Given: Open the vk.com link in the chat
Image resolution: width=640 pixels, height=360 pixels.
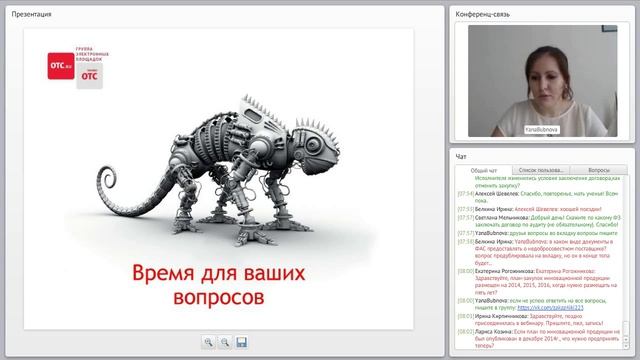Looking at the screenshot, I should click(x=550, y=308).
